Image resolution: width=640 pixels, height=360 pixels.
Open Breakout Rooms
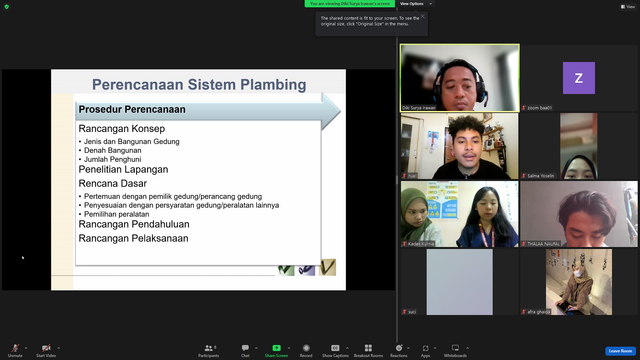click(368, 350)
